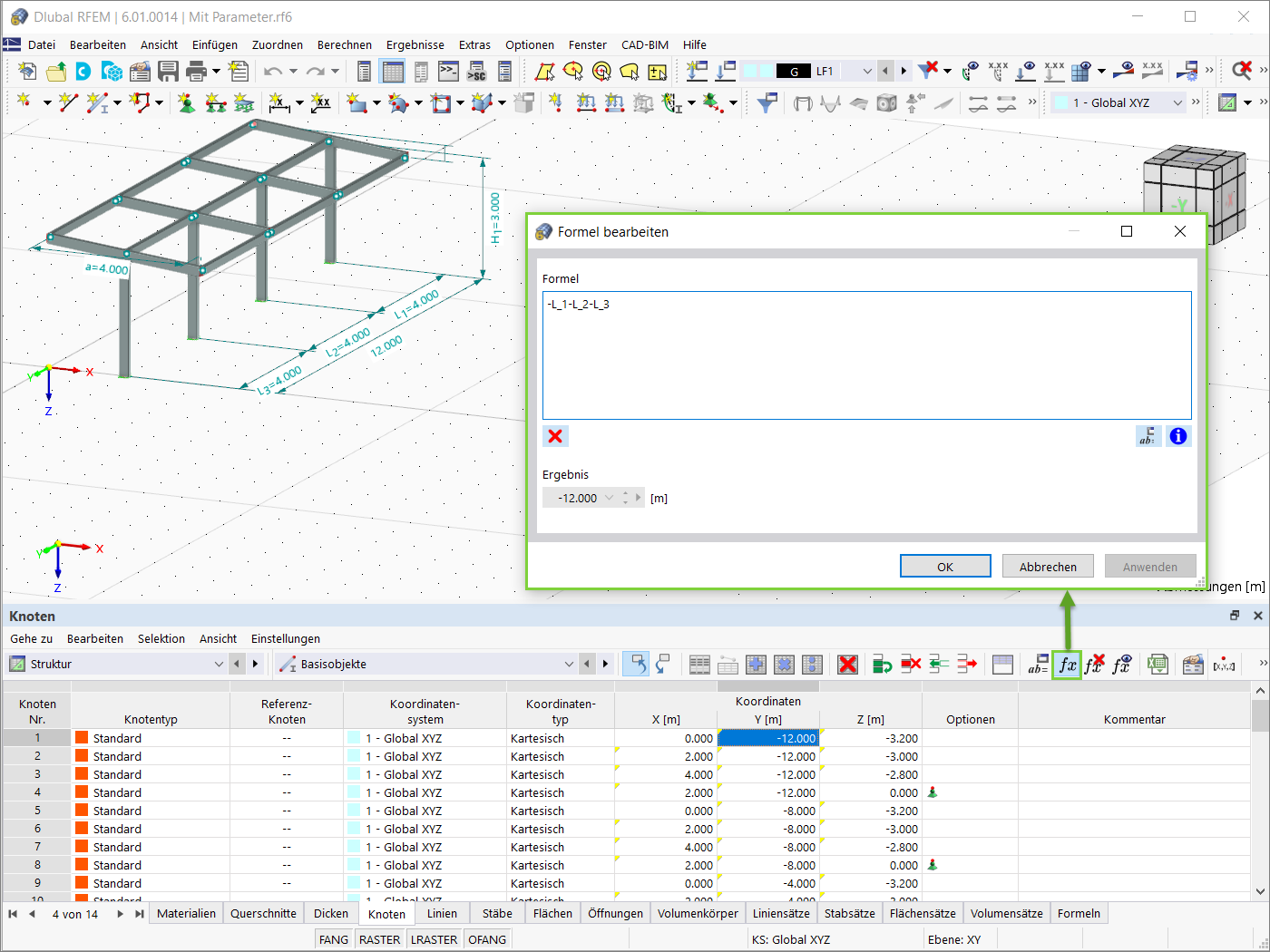Open the Berechnen menu

point(345,44)
